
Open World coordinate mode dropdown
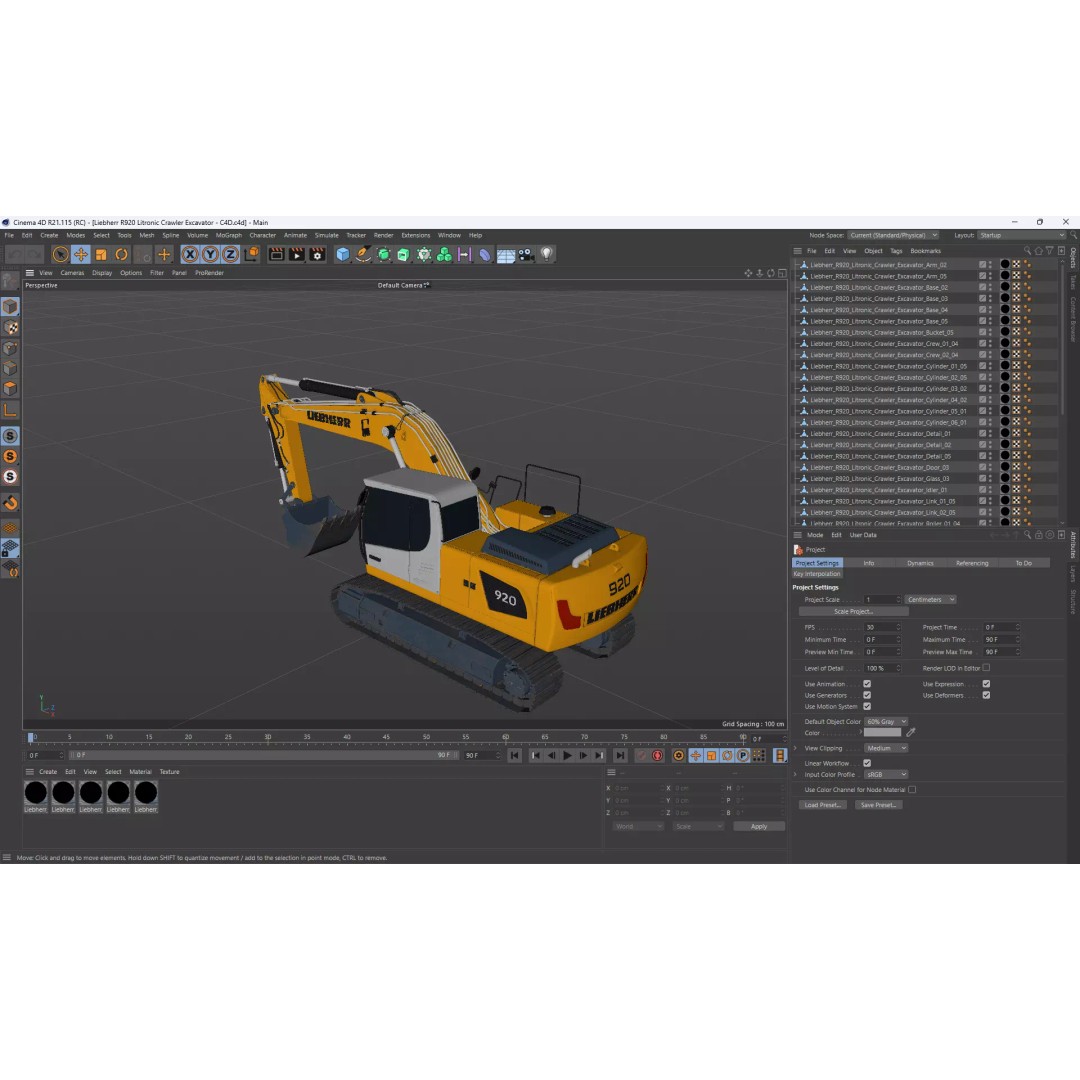coord(638,826)
